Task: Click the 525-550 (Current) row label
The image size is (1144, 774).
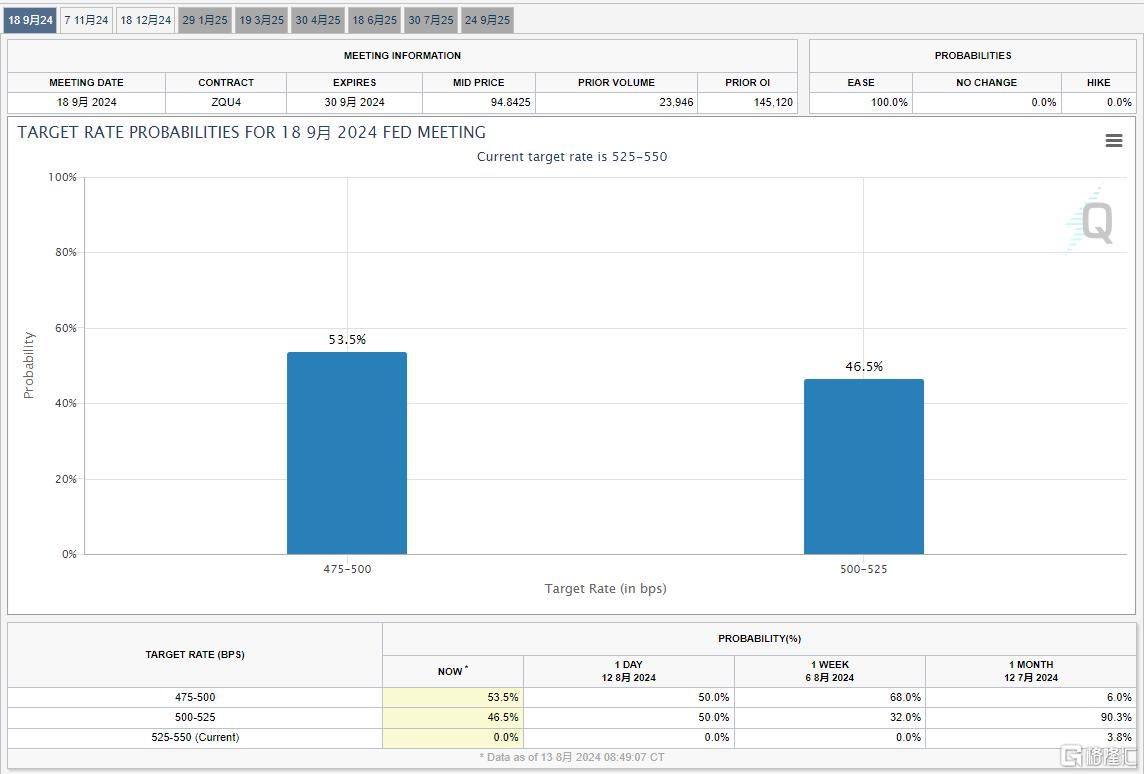Action: tap(195, 737)
